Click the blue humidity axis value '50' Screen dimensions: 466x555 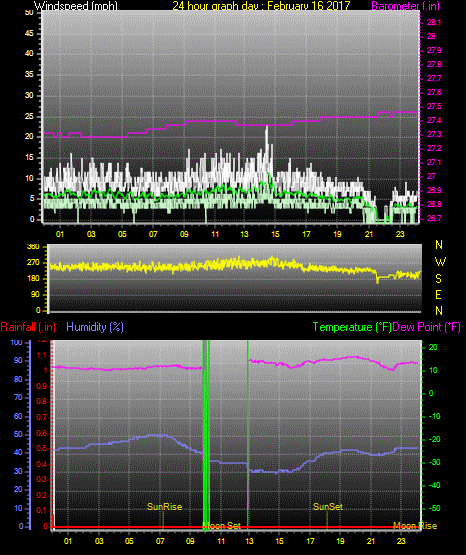(x=18, y=434)
